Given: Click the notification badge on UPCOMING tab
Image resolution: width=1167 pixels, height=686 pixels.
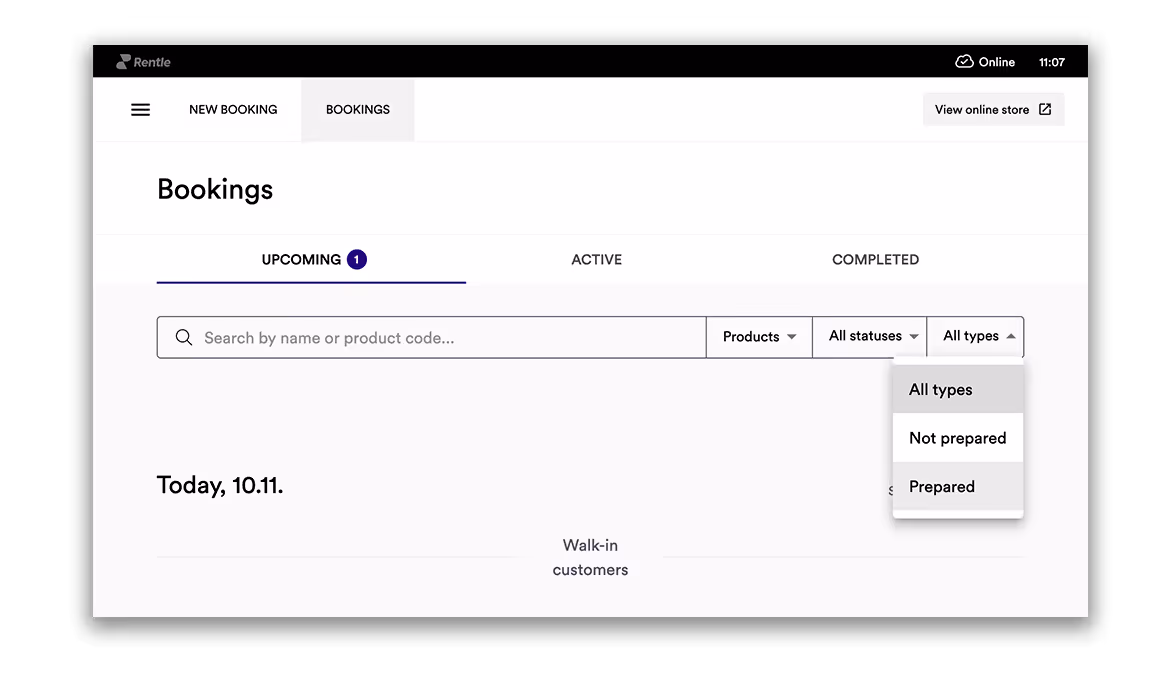Looking at the screenshot, I should click(x=355, y=258).
